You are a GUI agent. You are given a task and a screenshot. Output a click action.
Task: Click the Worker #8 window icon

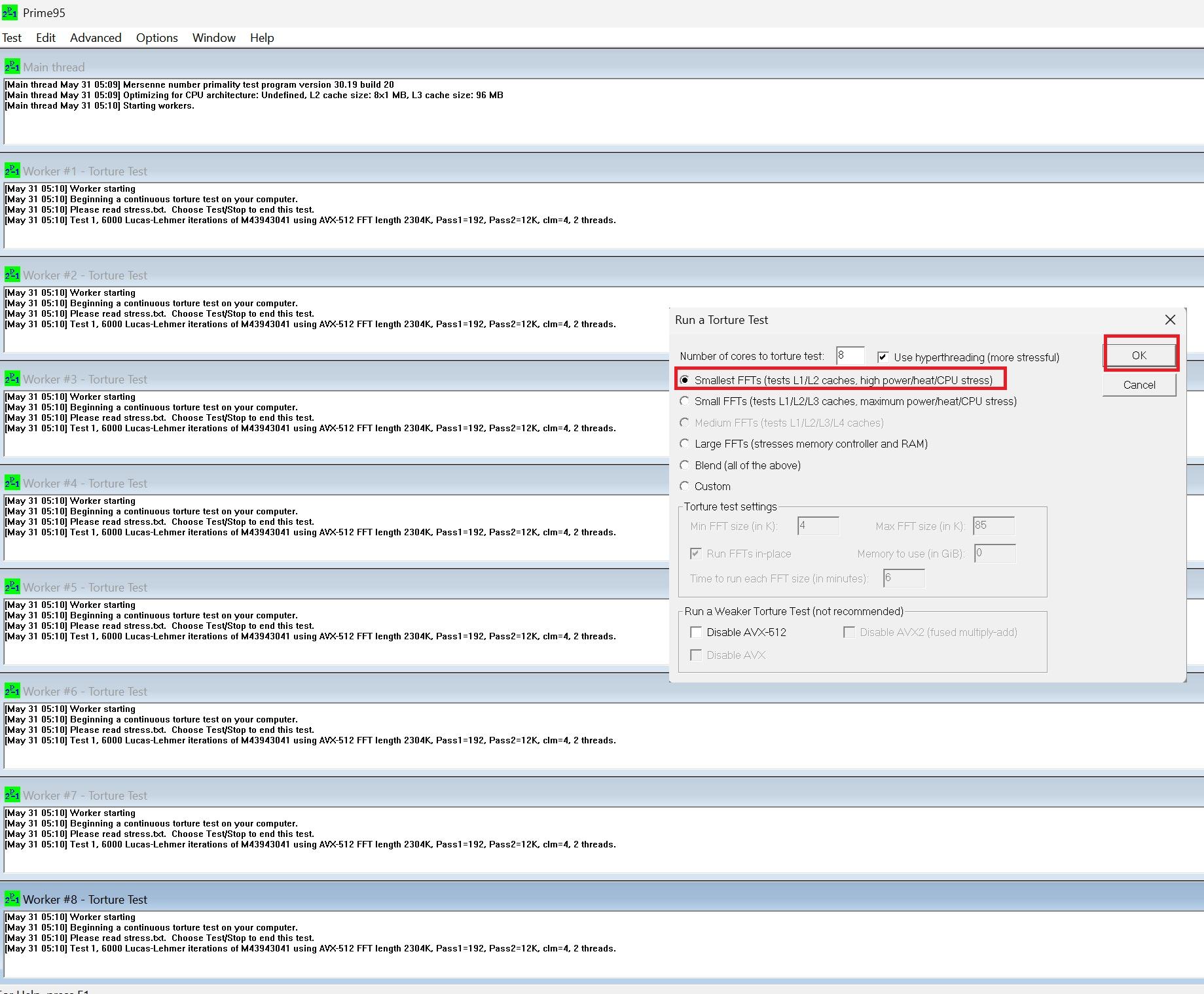(x=12, y=898)
